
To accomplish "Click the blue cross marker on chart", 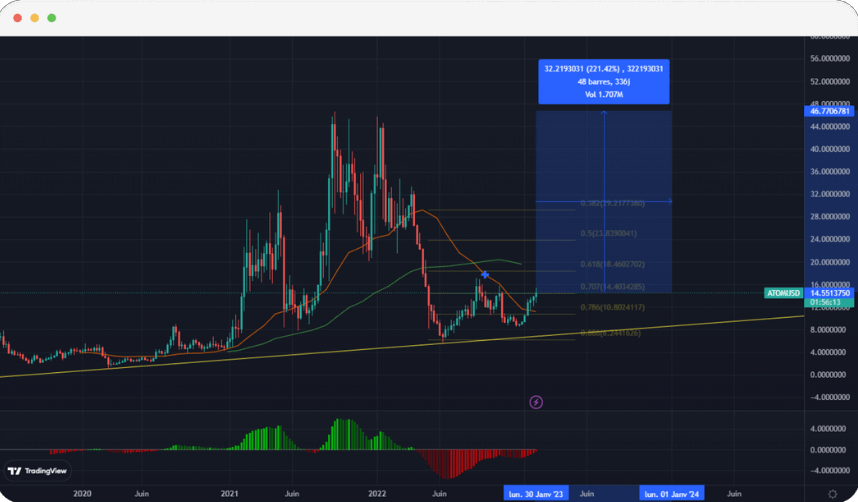I will pos(485,274).
